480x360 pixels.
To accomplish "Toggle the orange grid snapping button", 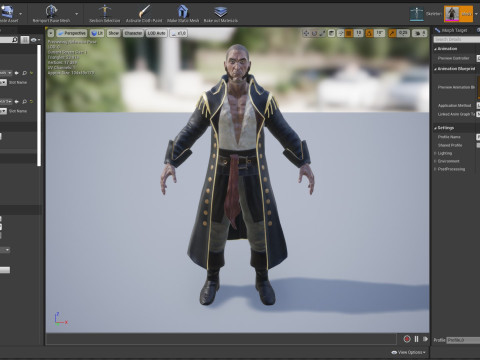I will 349,33.
